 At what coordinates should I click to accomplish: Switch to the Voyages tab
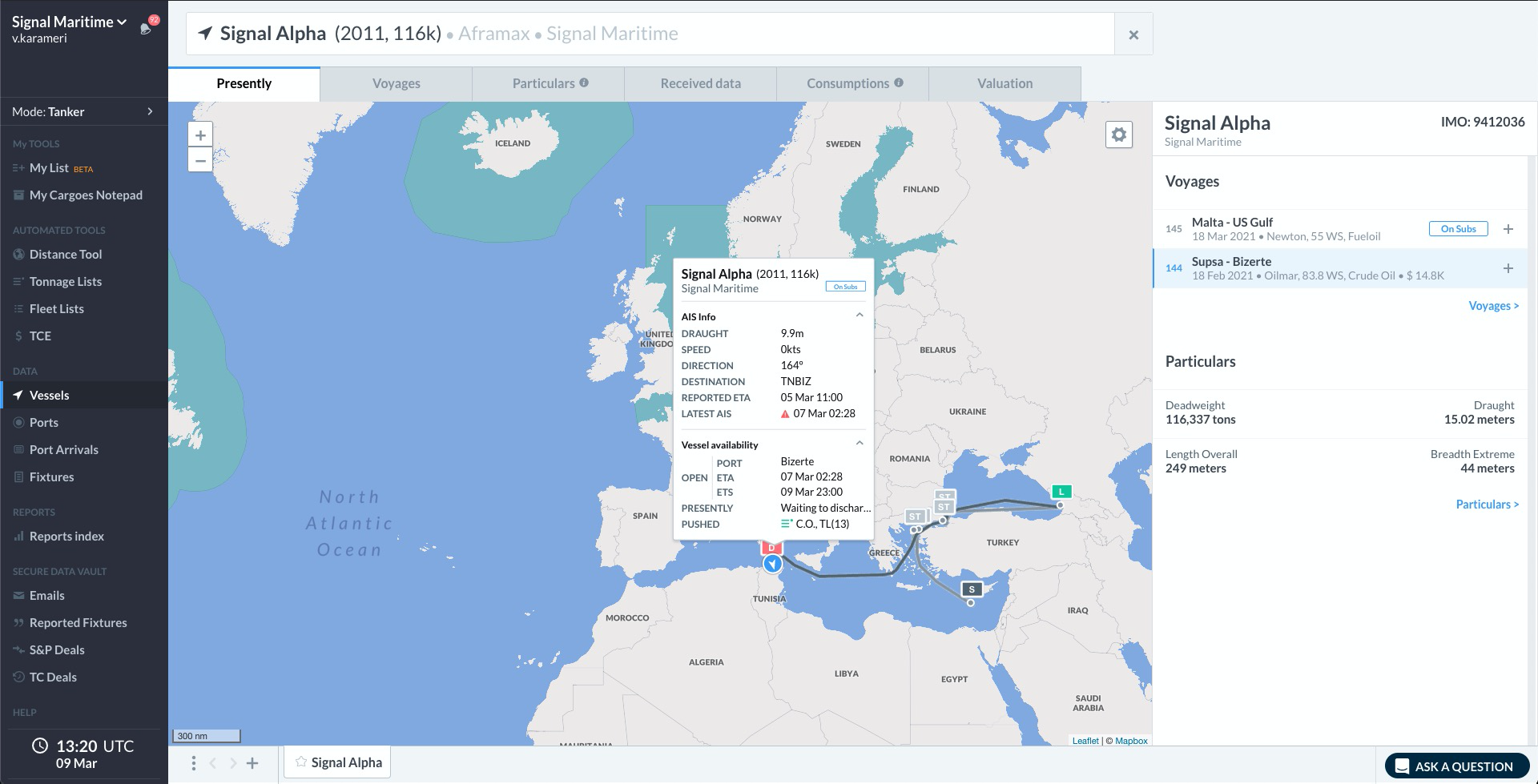coord(396,84)
